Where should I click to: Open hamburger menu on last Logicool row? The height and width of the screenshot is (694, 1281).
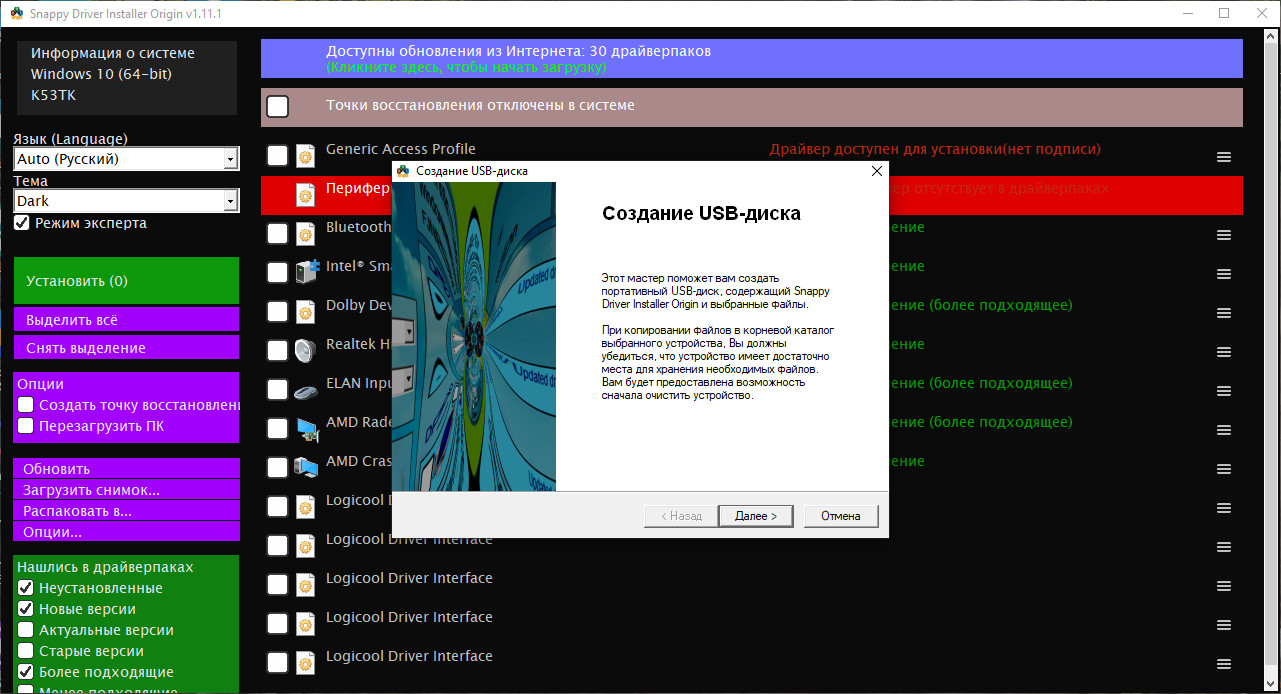click(1223, 664)
